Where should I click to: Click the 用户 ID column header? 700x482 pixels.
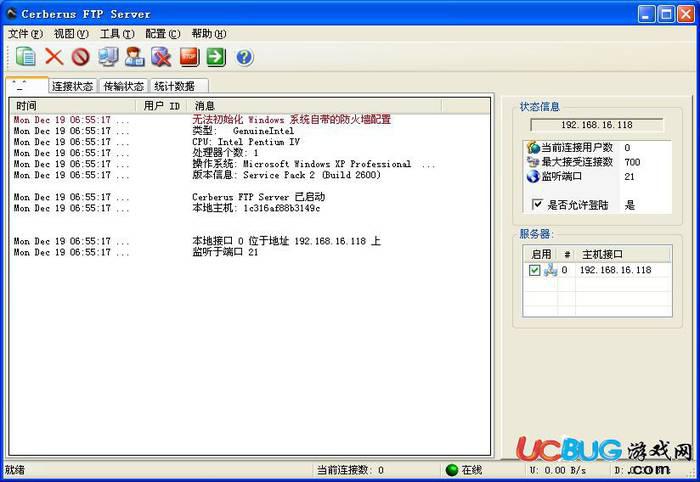pyautogui.click(x=161, y=106)
